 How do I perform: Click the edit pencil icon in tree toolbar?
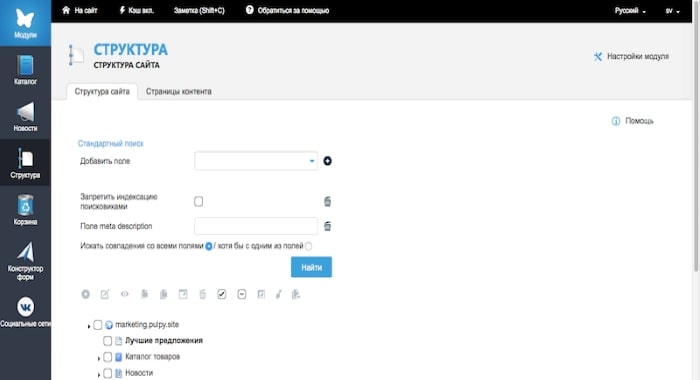point(105,294)
